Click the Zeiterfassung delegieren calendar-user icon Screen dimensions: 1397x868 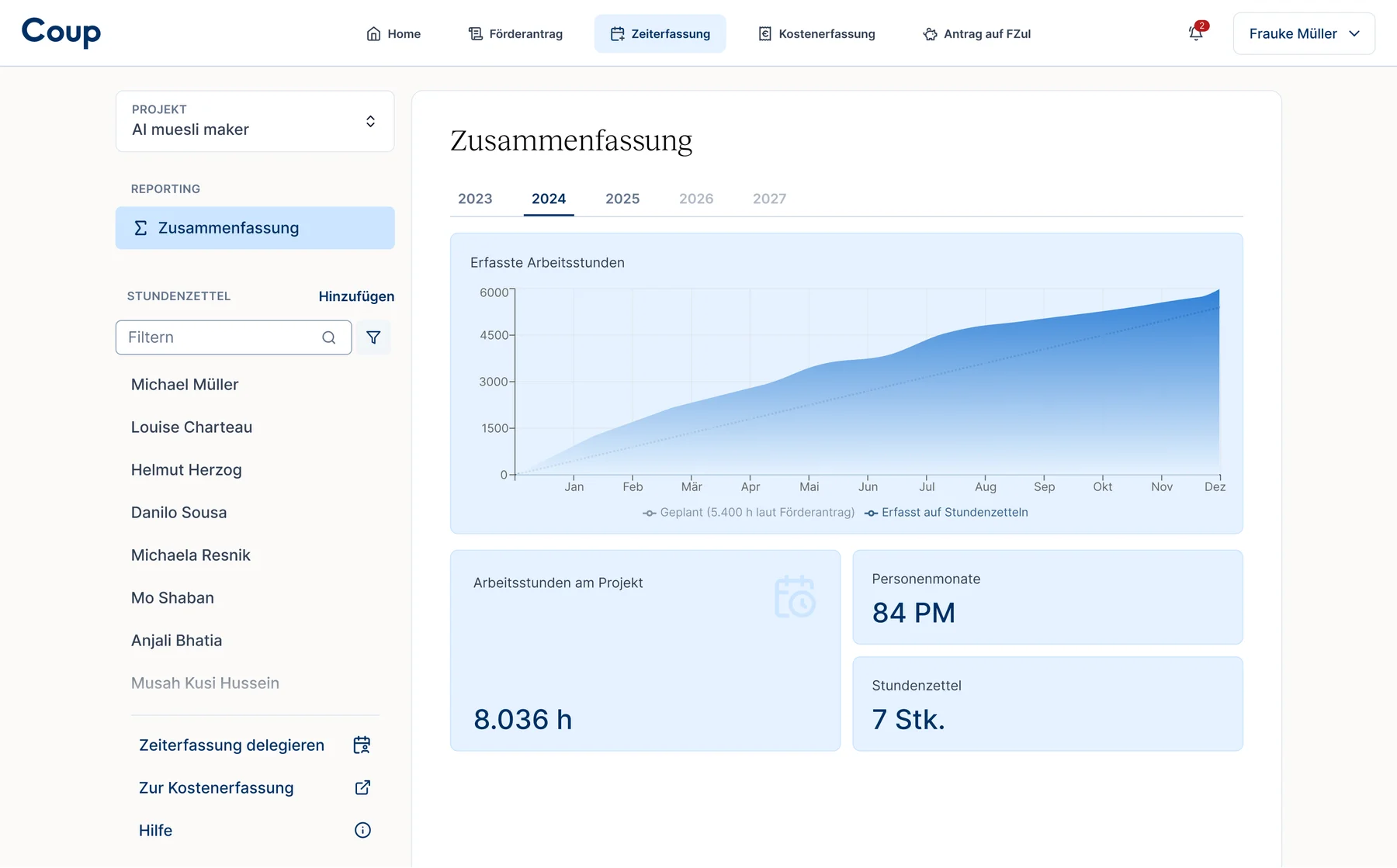coord(362,745)
